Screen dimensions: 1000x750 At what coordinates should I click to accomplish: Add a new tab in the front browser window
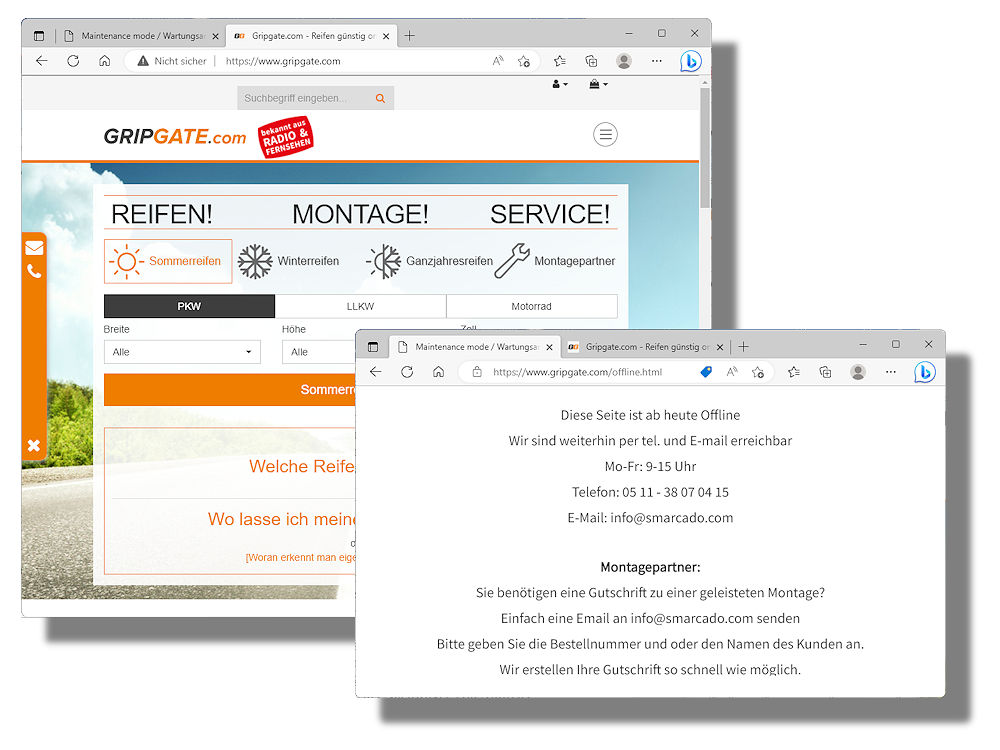point(743,347)
